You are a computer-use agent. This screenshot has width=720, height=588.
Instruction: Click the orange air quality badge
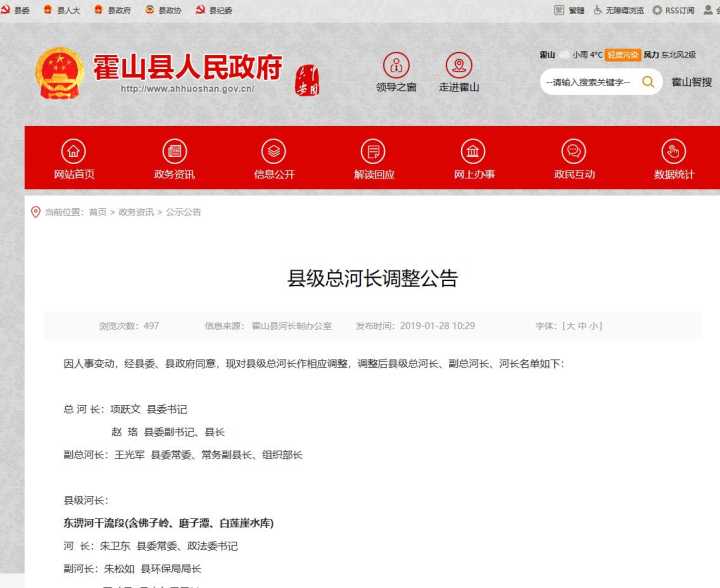tap(623, 55)
